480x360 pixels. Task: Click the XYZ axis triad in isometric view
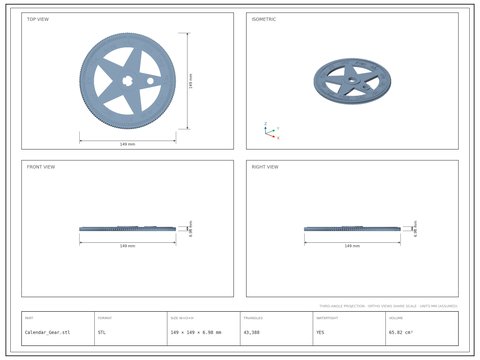(271, 131)
